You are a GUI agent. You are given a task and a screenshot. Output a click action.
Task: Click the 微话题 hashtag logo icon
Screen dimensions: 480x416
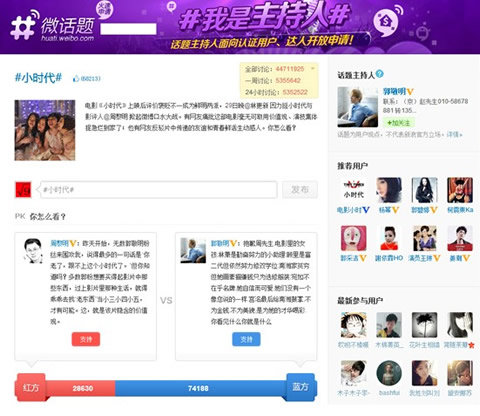tap(23, 26)
